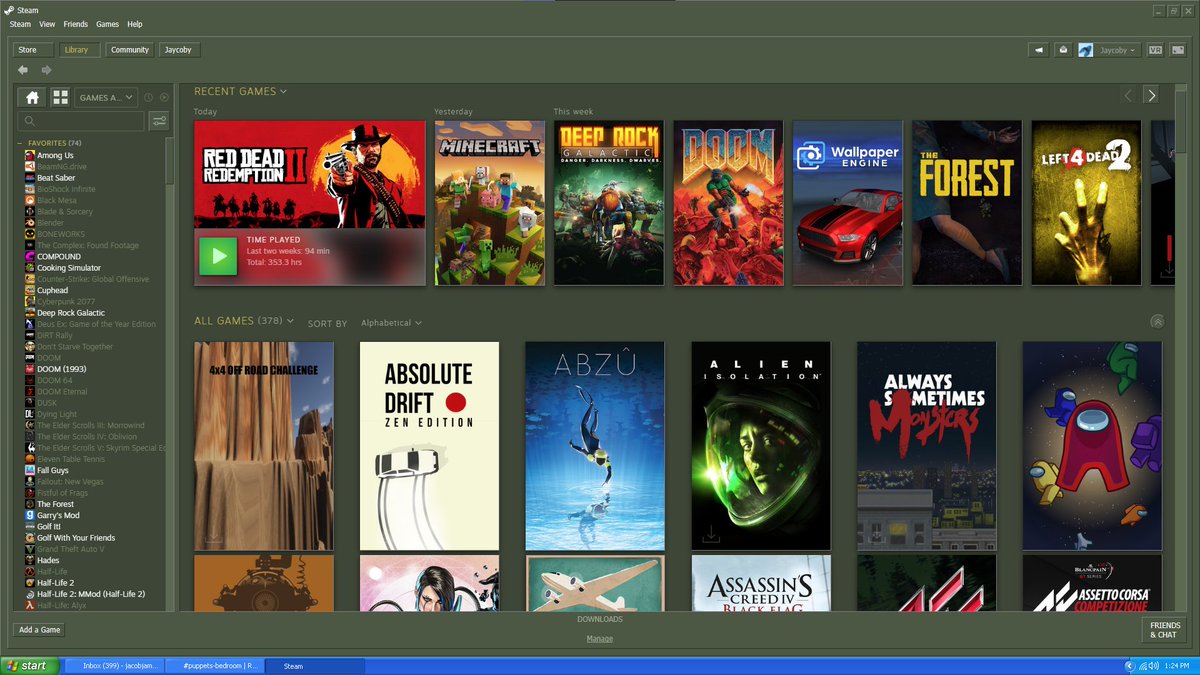Click the Add a Game button
Screen dimensions: 1200x675
pyautogui.click(x=40, y=630)
